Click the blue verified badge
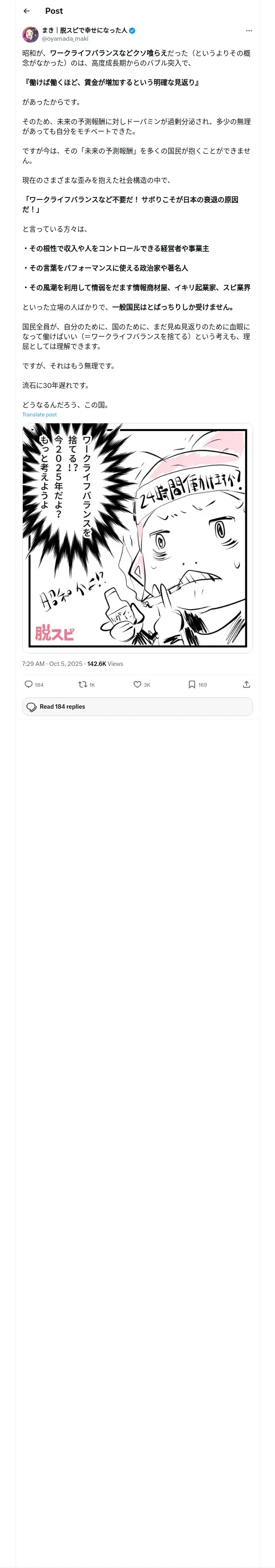 pos(132,31)
